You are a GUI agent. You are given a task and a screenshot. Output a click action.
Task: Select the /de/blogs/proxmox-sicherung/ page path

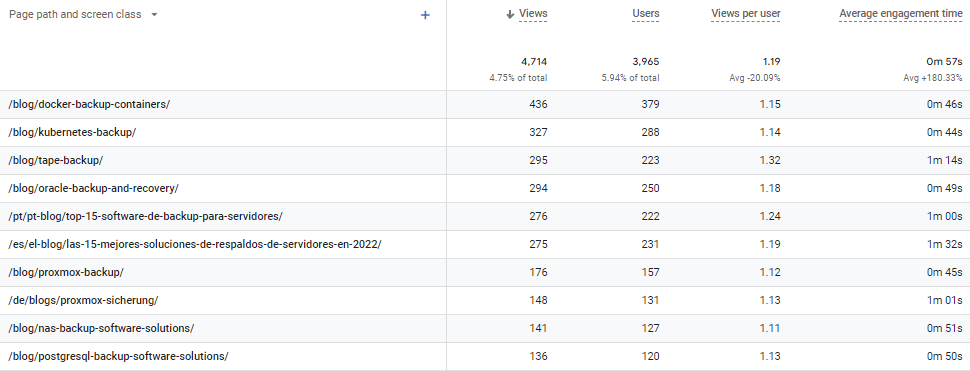pyautogui.click(x=84, y=300)
